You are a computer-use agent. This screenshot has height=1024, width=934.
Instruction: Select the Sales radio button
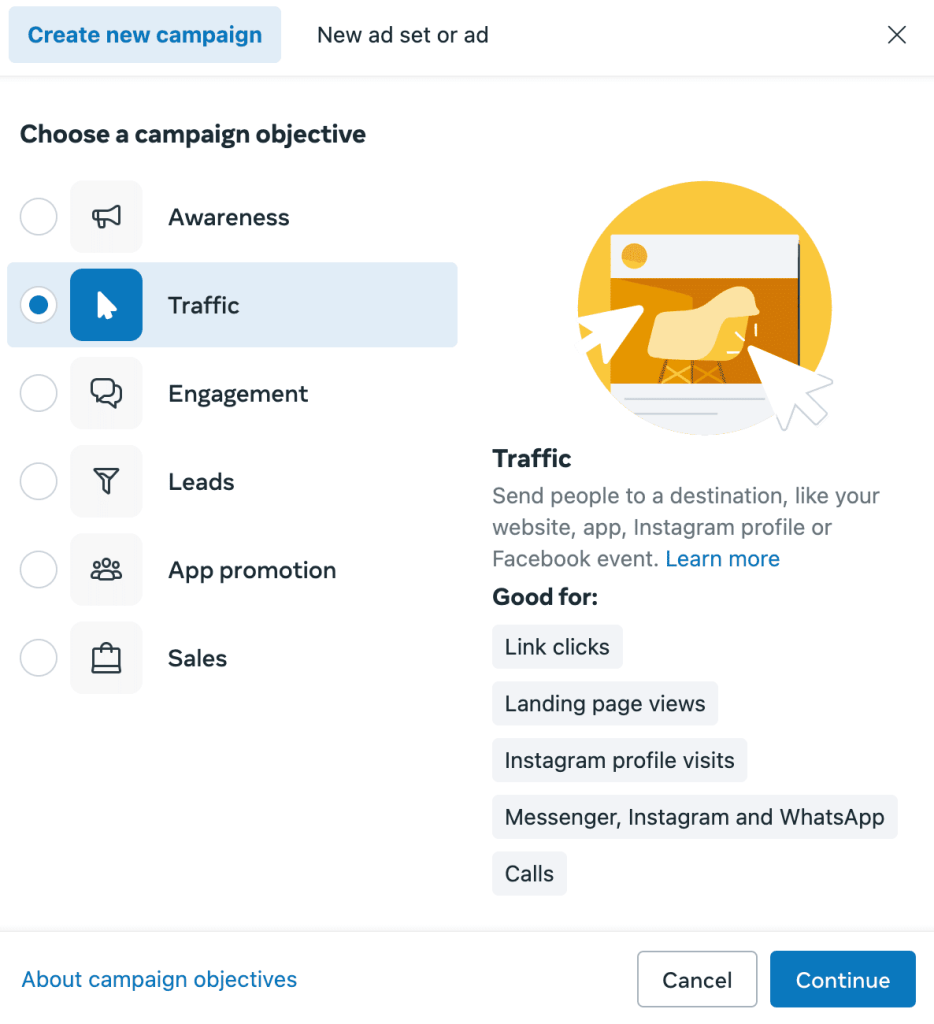tap(38, 657)
